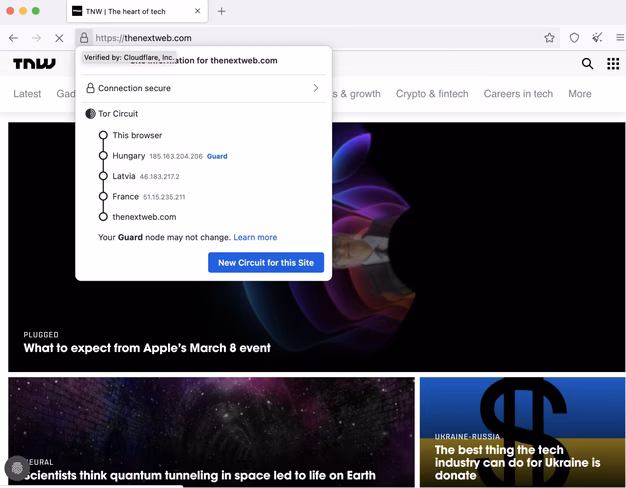Click thenextweb.com circuit destination entry
626x488 pixels.
[137, 217]
